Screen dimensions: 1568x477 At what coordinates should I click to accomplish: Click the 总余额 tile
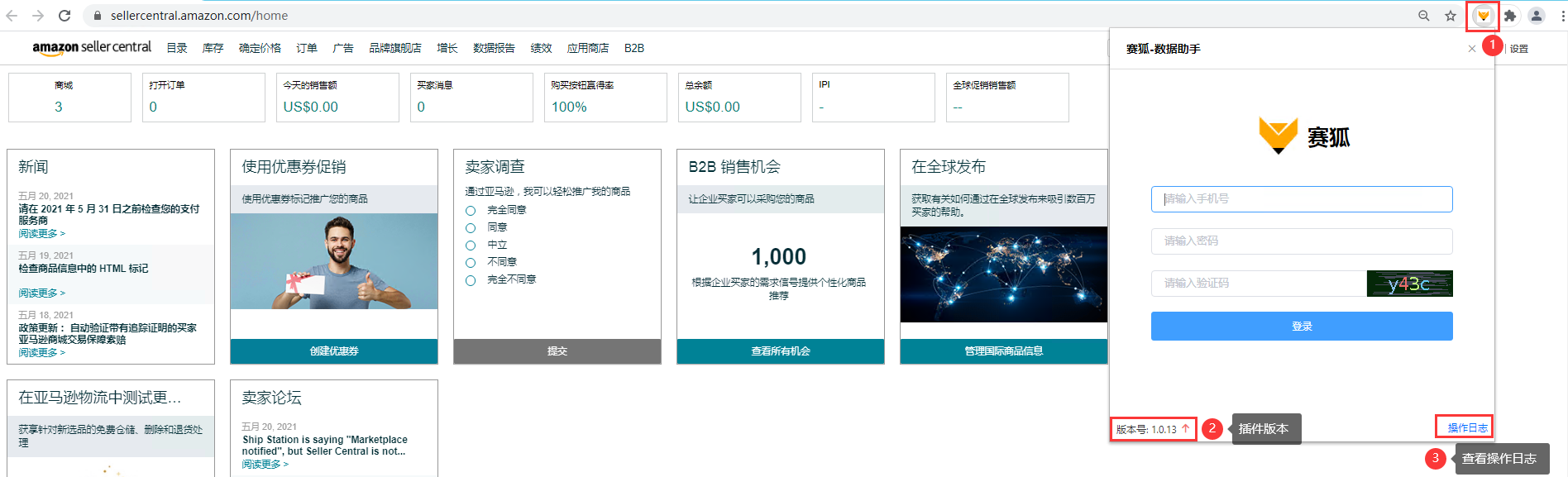[739, 98]
